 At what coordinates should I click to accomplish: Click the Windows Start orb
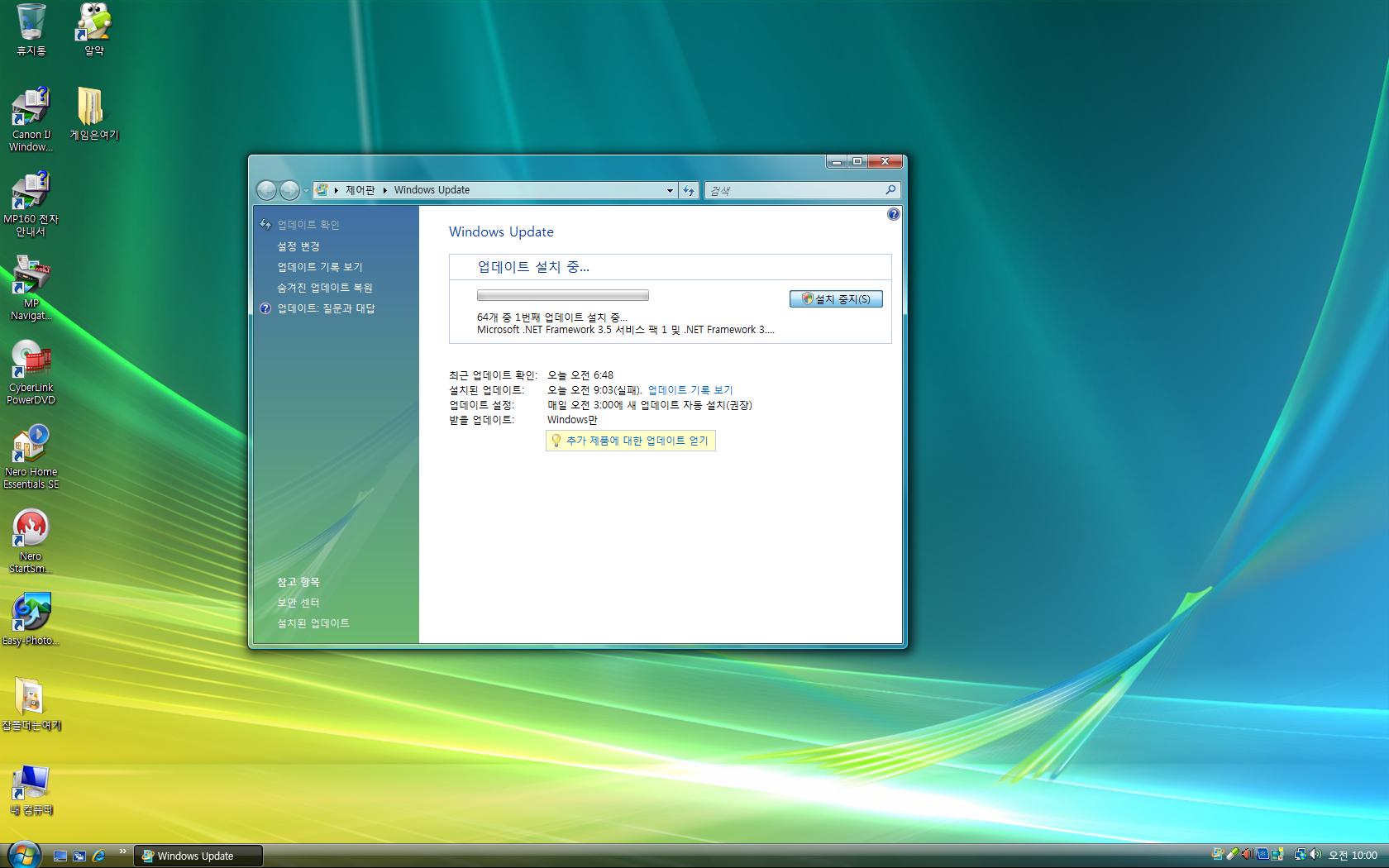pyautogui.click(x=23, y=854)
